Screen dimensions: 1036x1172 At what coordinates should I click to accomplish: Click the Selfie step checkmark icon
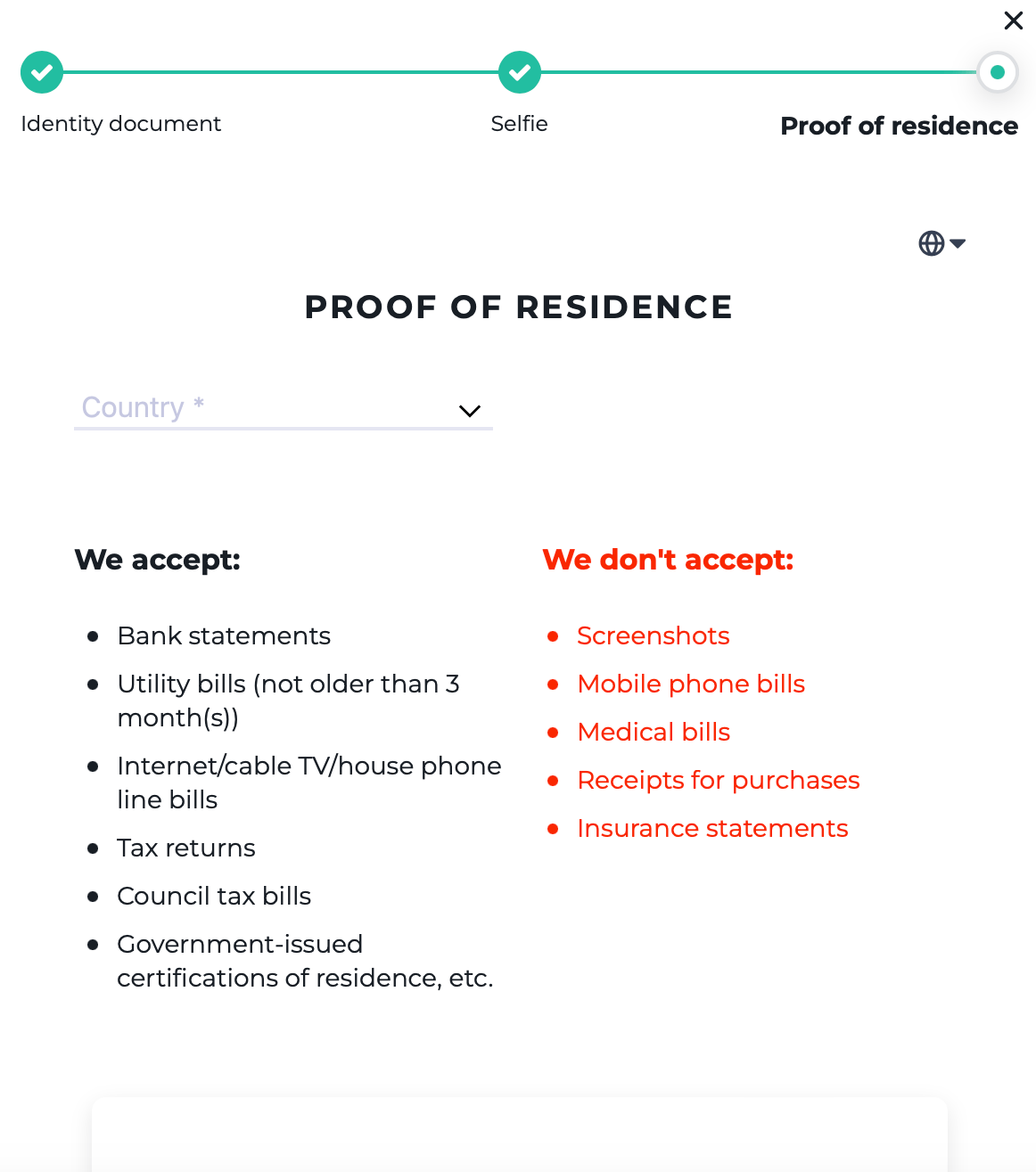[x=520, y=72]
